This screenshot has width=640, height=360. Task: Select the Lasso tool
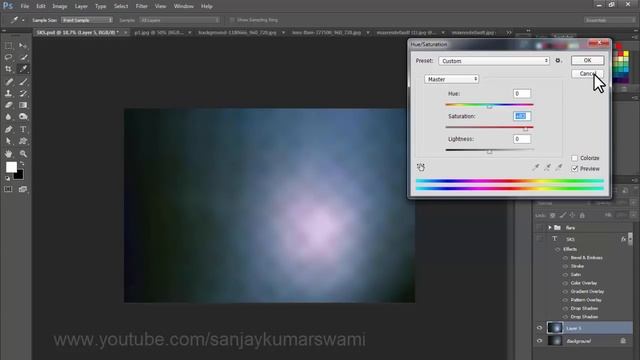pyautogui.click(x=8, y=57)
